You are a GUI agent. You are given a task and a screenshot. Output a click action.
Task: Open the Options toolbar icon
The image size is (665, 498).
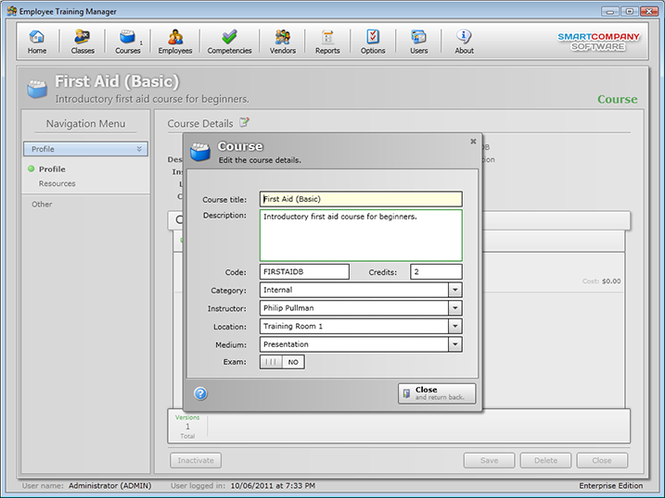click(373, 41)
